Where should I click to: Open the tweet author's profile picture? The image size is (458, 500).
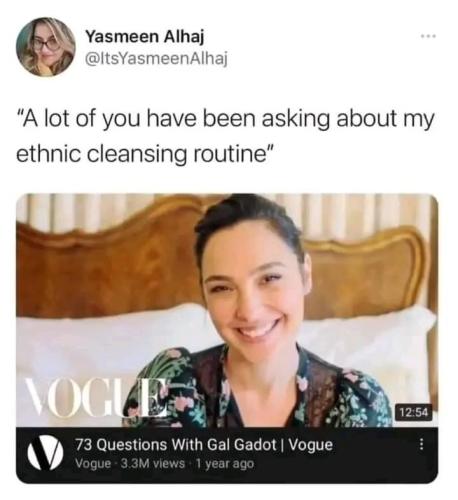pos(46,47)
